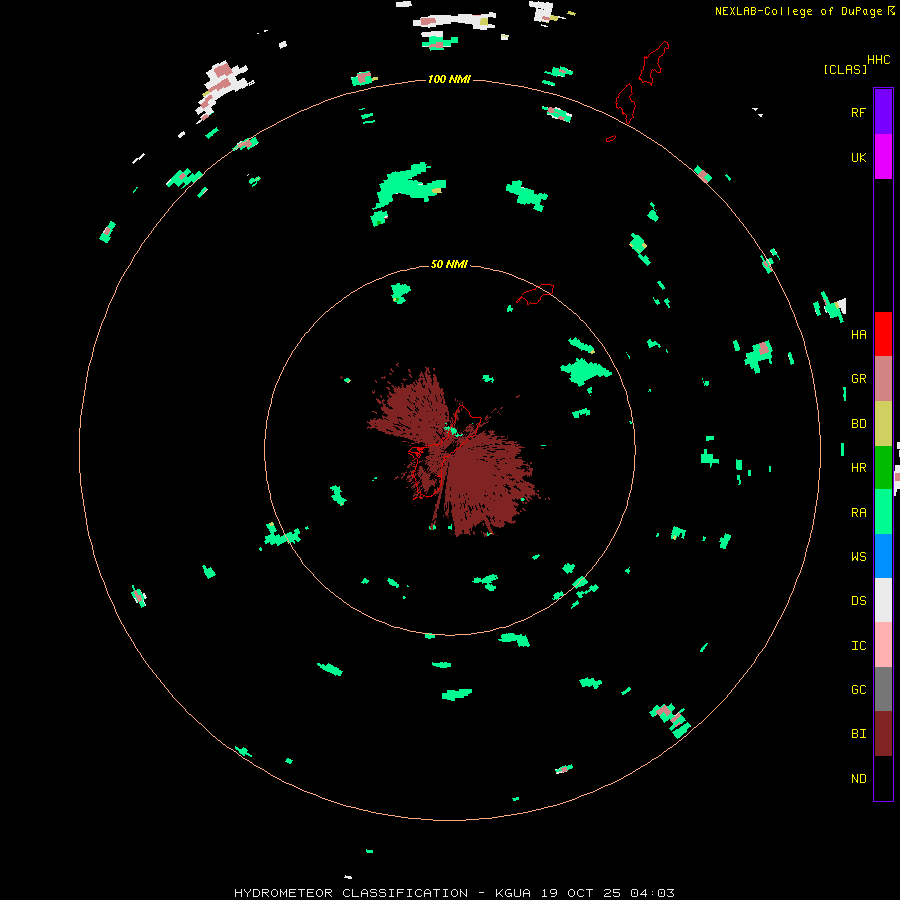Select the GC gray legend swatch
Image resolution: width=900 pixels, height=900 pixels.
click(x=883, y=689)
